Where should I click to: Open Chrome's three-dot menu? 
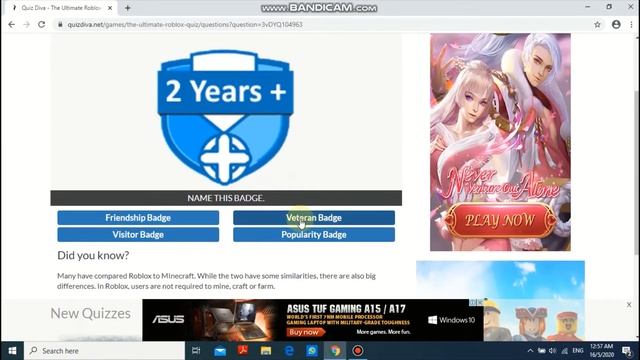pos(631,24)
